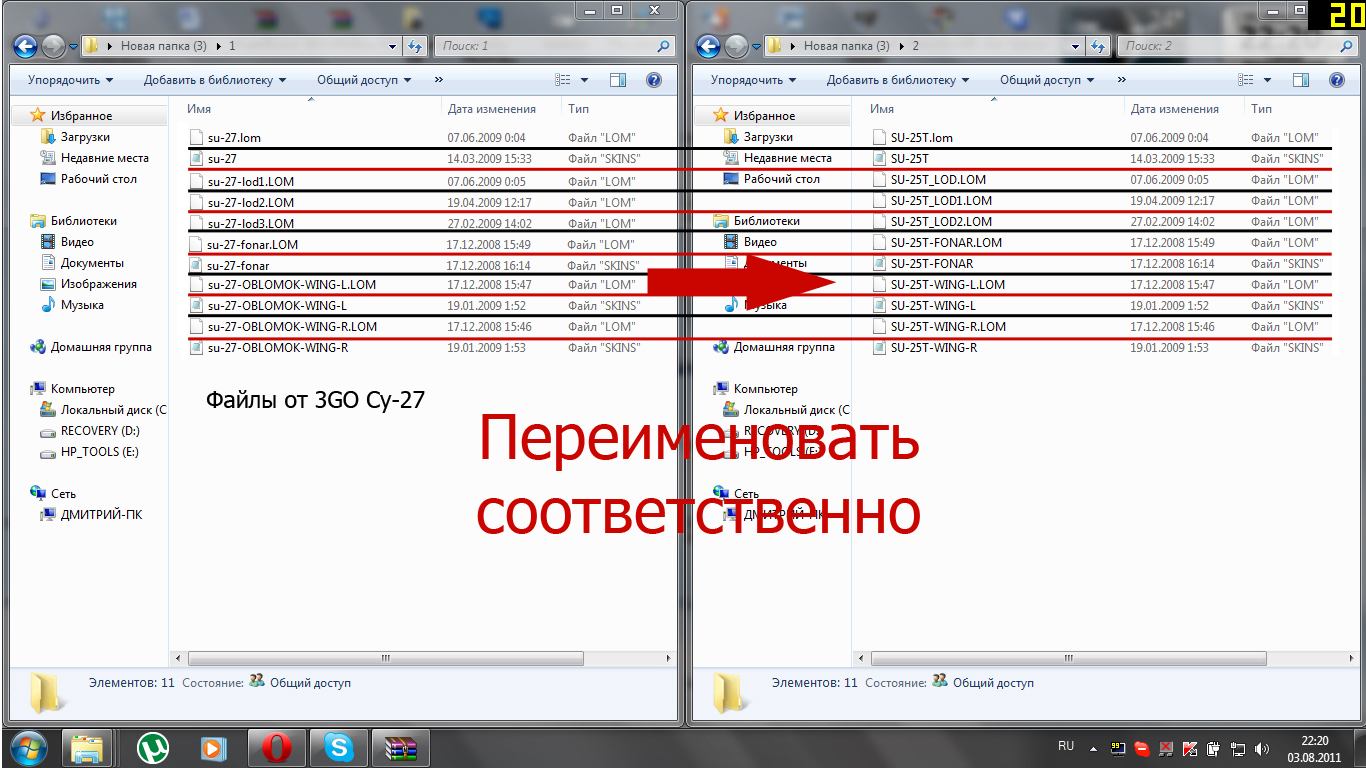Refresh the left window folder view
The image size is (1366, 768).
coord(417,46)
